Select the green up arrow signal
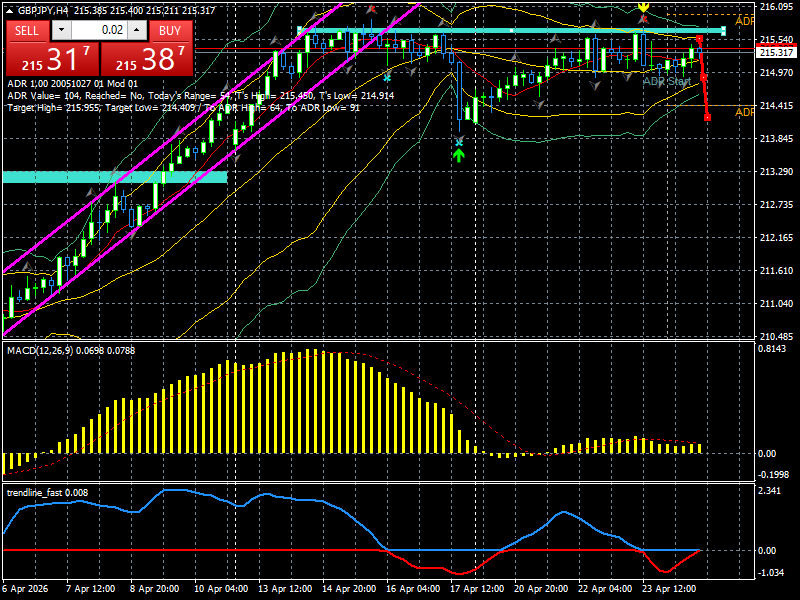 pyautogui.click(x=459, y=156)
